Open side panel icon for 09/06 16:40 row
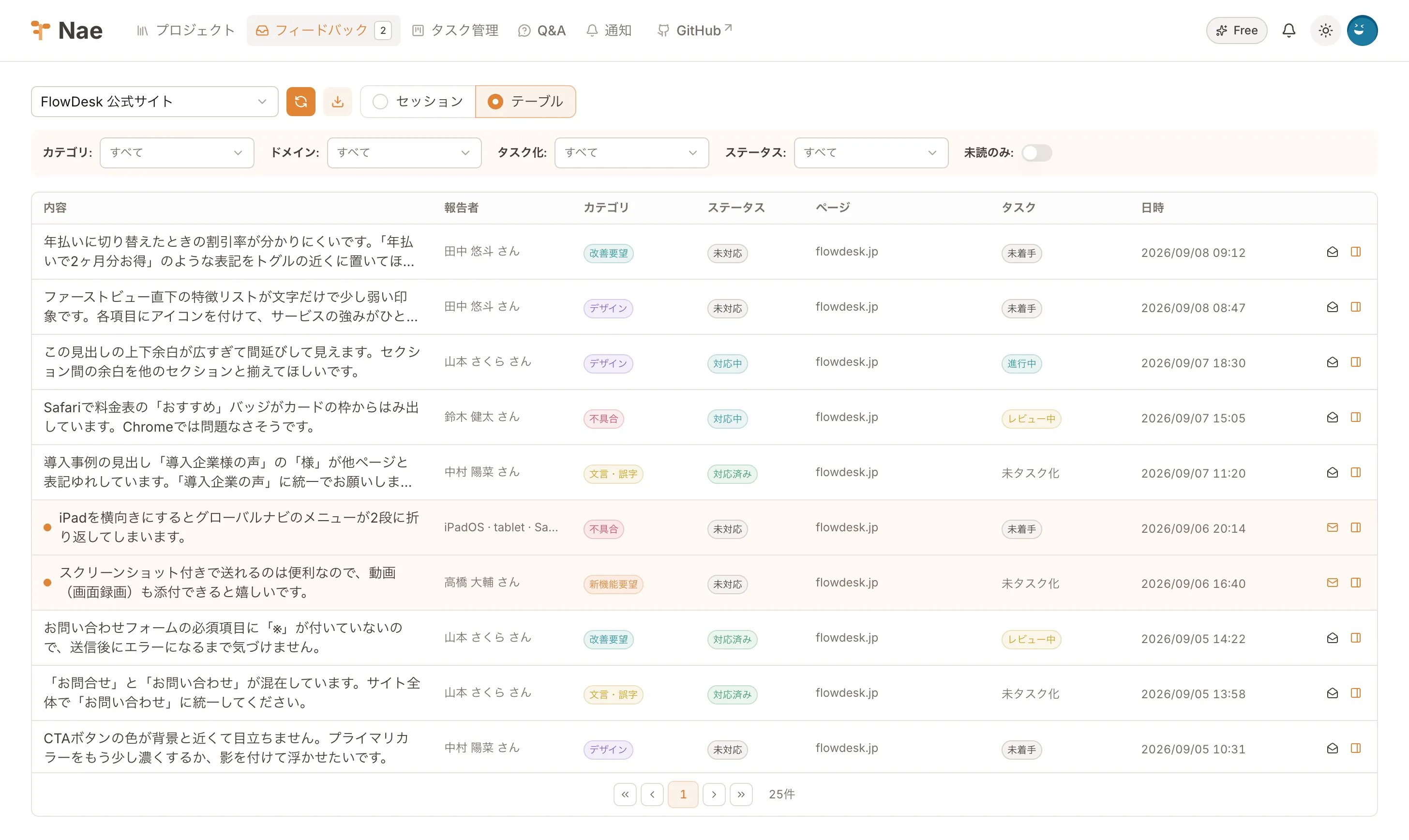This screenshot has width=1409, height=840. pyautogui.click(x=1355, y=583)
